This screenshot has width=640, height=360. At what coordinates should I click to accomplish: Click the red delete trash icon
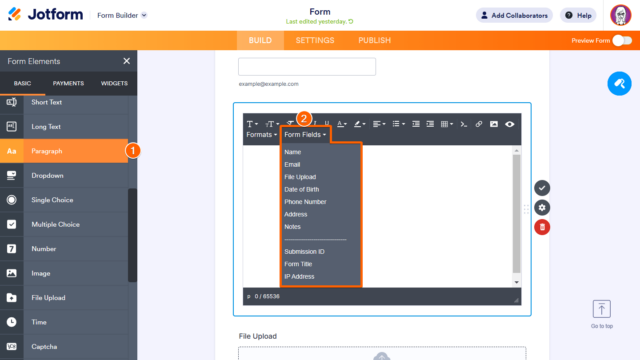coord(542,227)
